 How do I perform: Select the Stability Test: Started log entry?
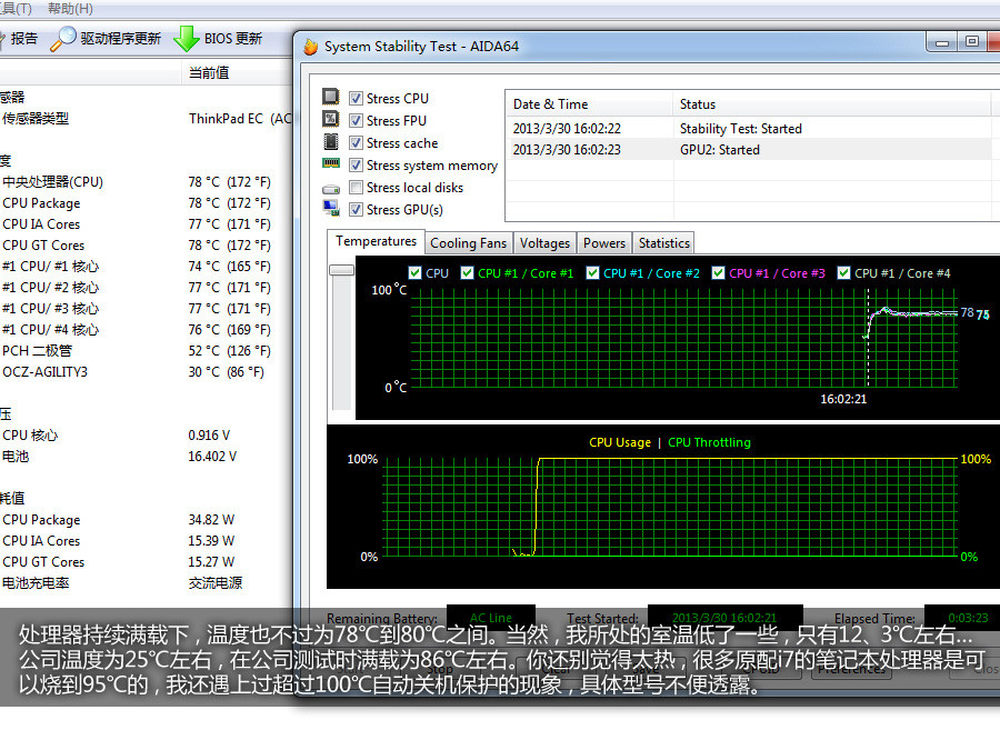click(x=740, y=128)
